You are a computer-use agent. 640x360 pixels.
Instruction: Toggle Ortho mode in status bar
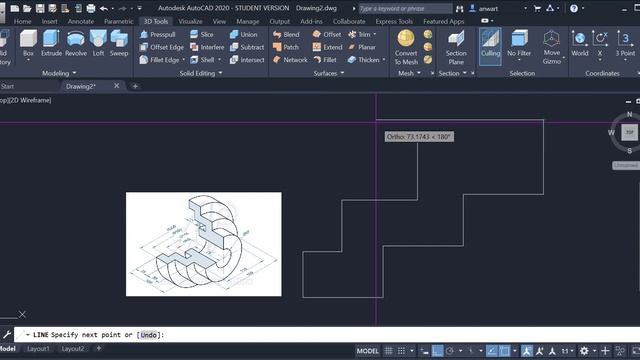click(438, 351)
